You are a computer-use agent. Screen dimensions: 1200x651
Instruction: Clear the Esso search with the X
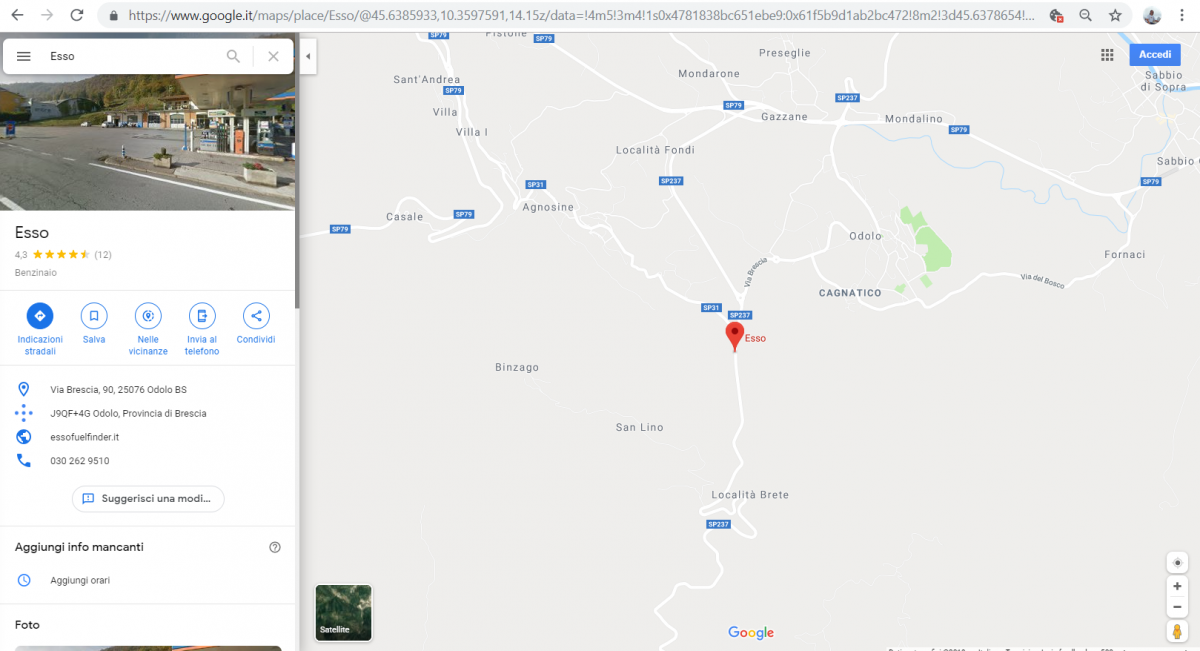click(x=273, y=56)
